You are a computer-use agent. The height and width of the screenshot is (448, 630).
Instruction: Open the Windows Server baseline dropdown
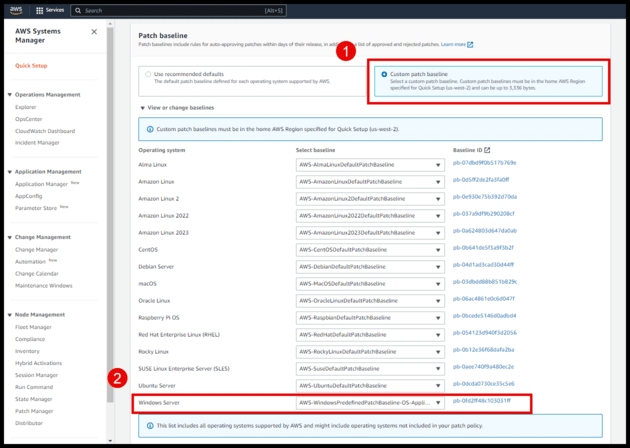click(x=370, y=403)
